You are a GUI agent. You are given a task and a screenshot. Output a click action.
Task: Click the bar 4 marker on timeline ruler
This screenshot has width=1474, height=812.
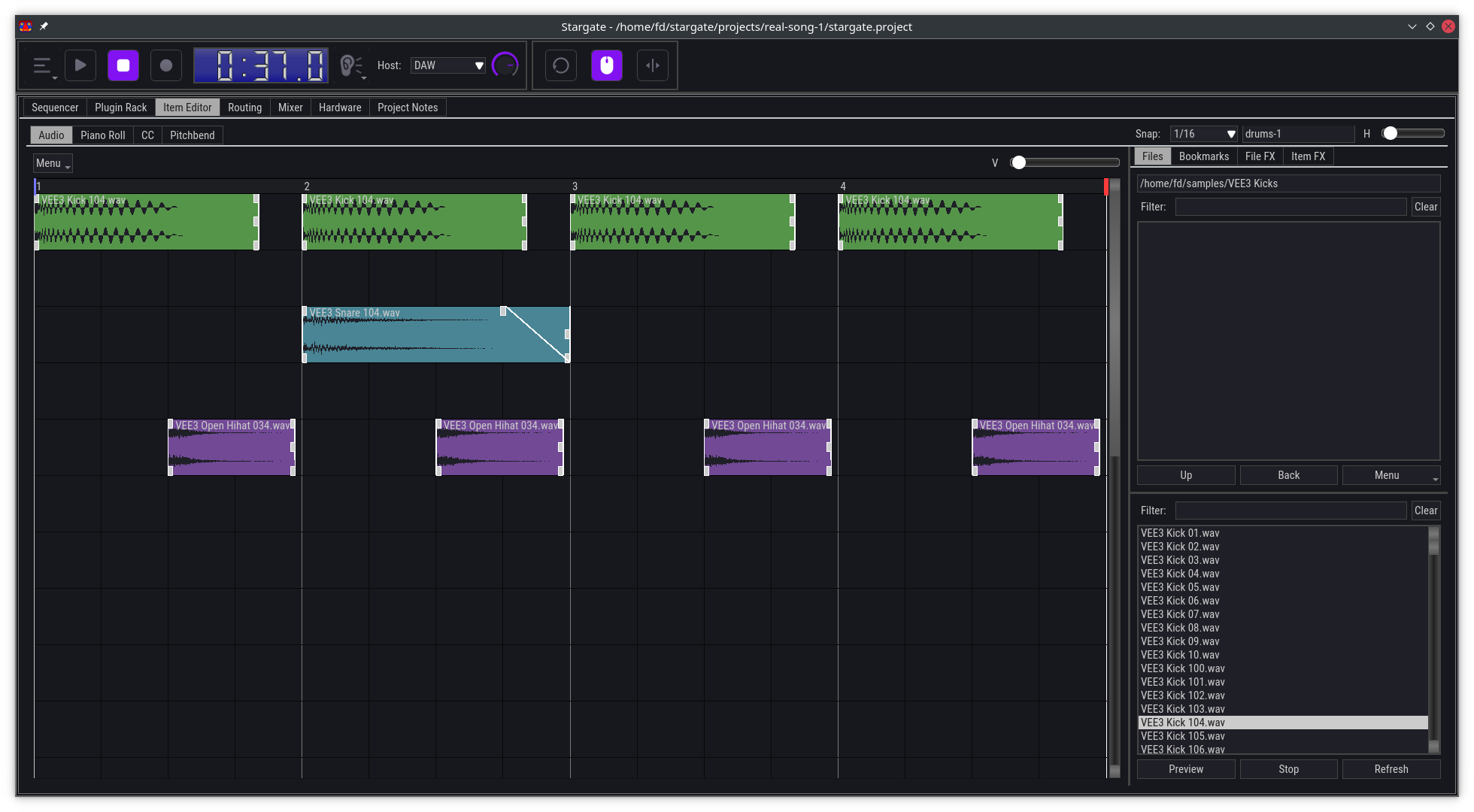[x=843, y=186]
